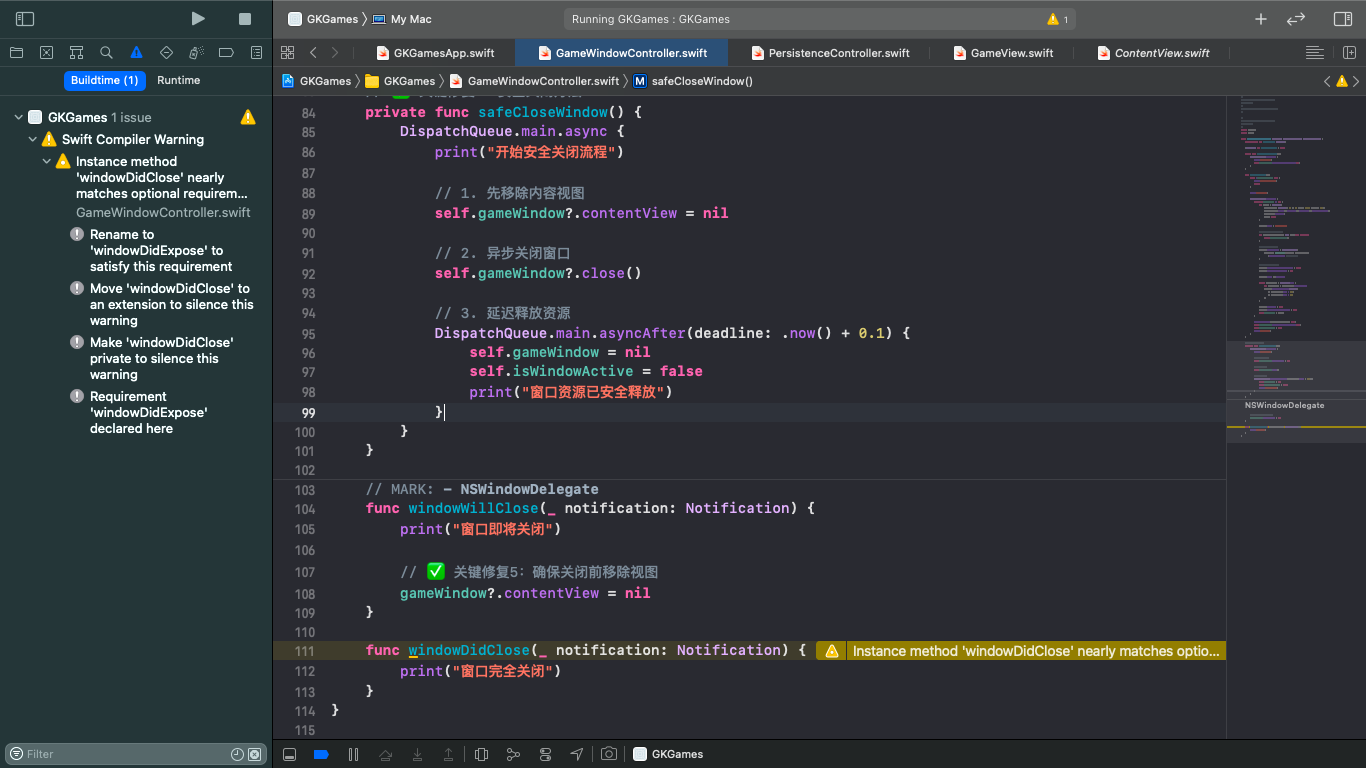
Task: Switch to GKGamesApp.swift tab
Action: [x=436, y=53]
